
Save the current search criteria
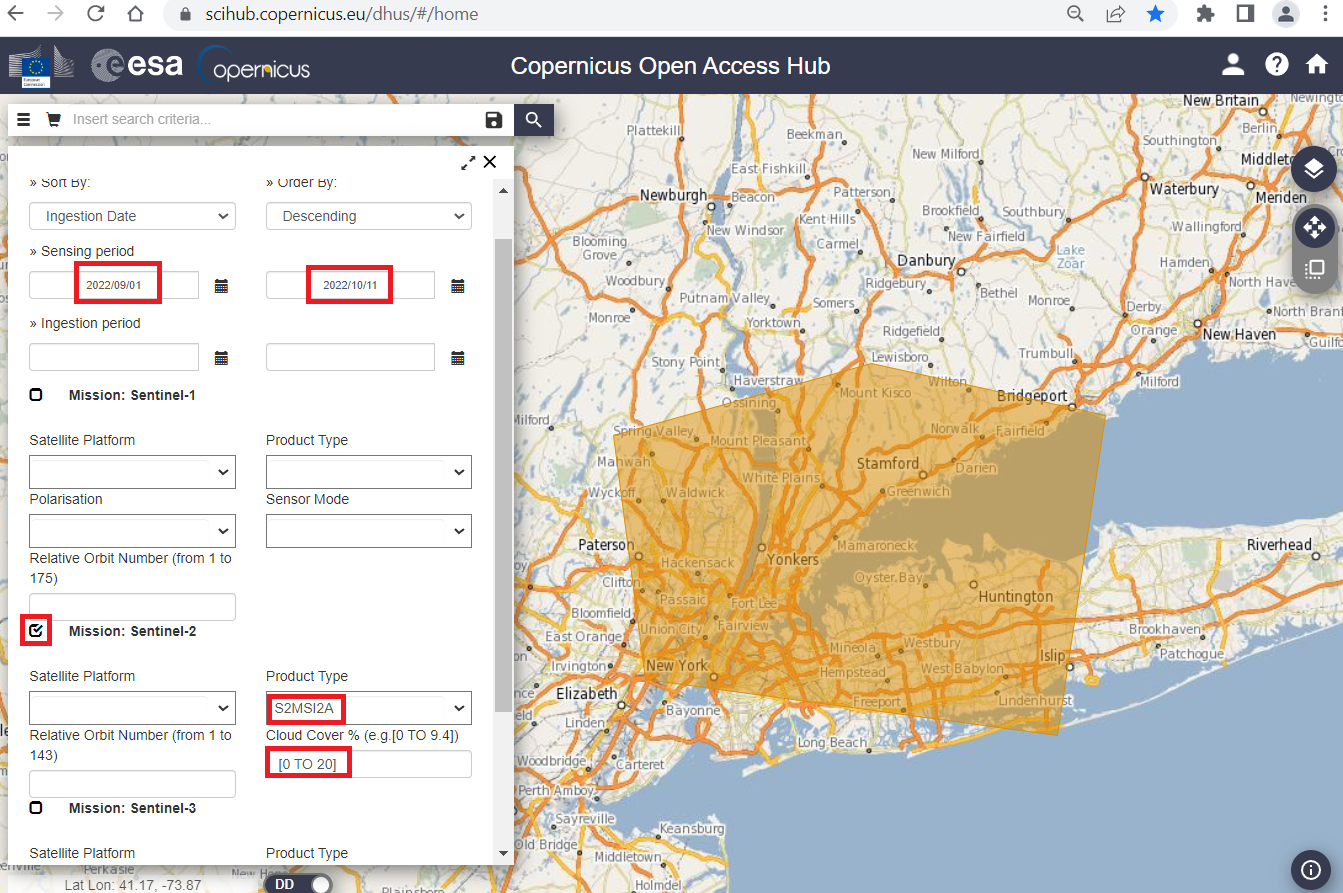pos(493,119)
